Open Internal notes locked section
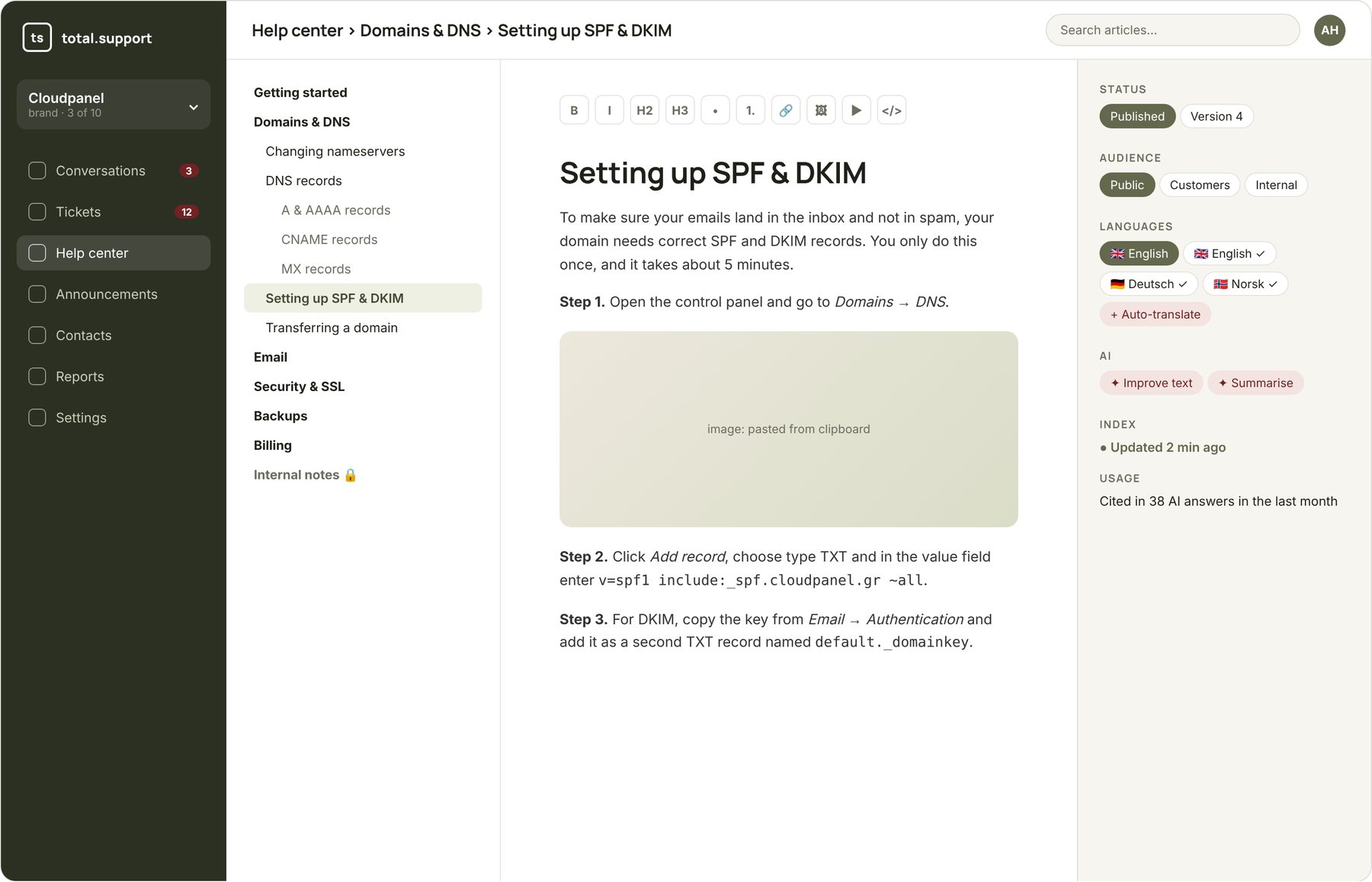The image size is (1372, 882). 305,475
